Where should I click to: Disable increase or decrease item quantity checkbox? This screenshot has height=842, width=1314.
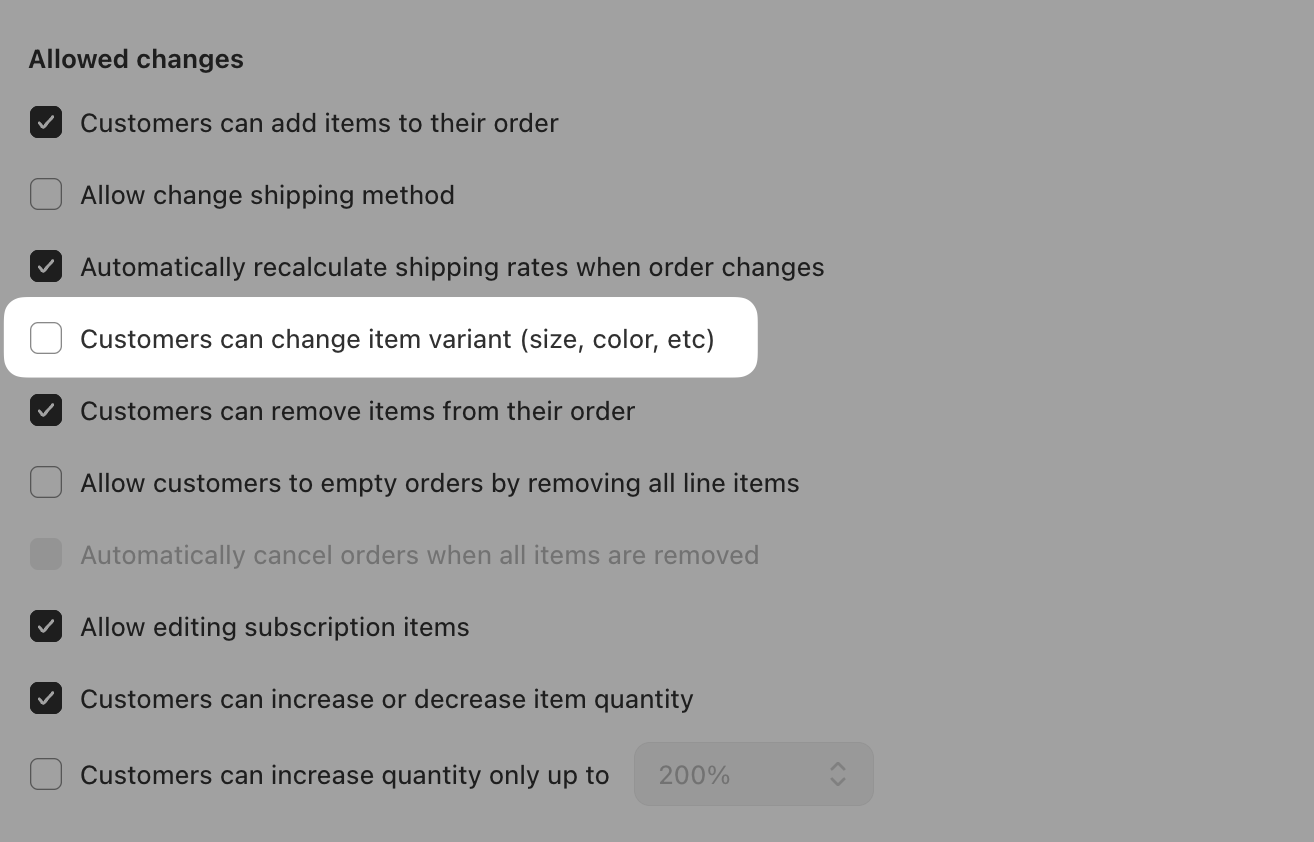click(x=46, y=699)
